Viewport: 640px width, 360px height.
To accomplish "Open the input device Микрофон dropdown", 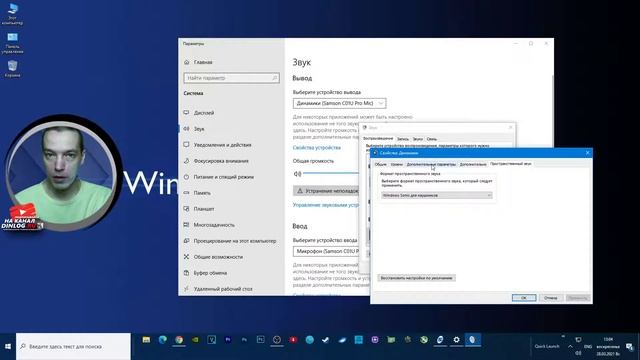I will (326, 251).
